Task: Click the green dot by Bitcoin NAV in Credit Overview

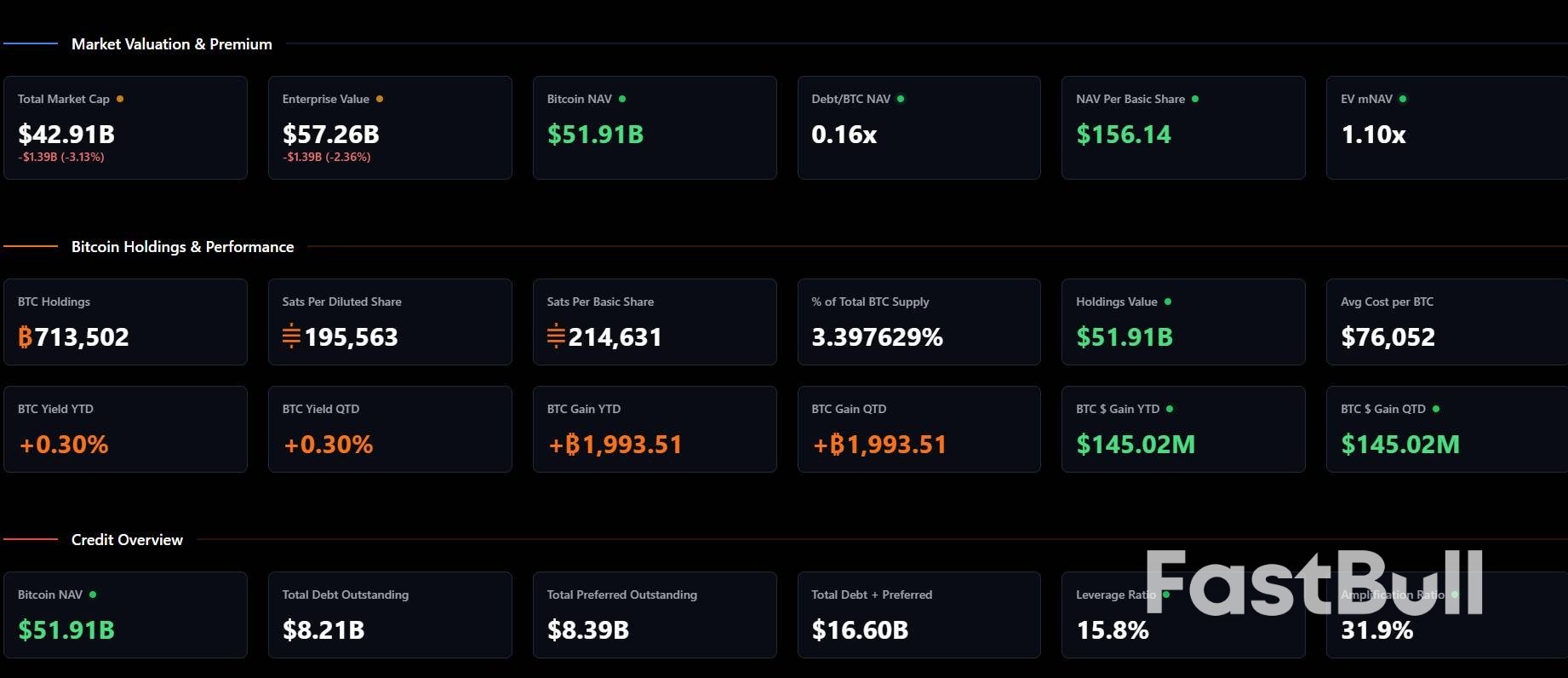Action: click(x=93, y=595)
